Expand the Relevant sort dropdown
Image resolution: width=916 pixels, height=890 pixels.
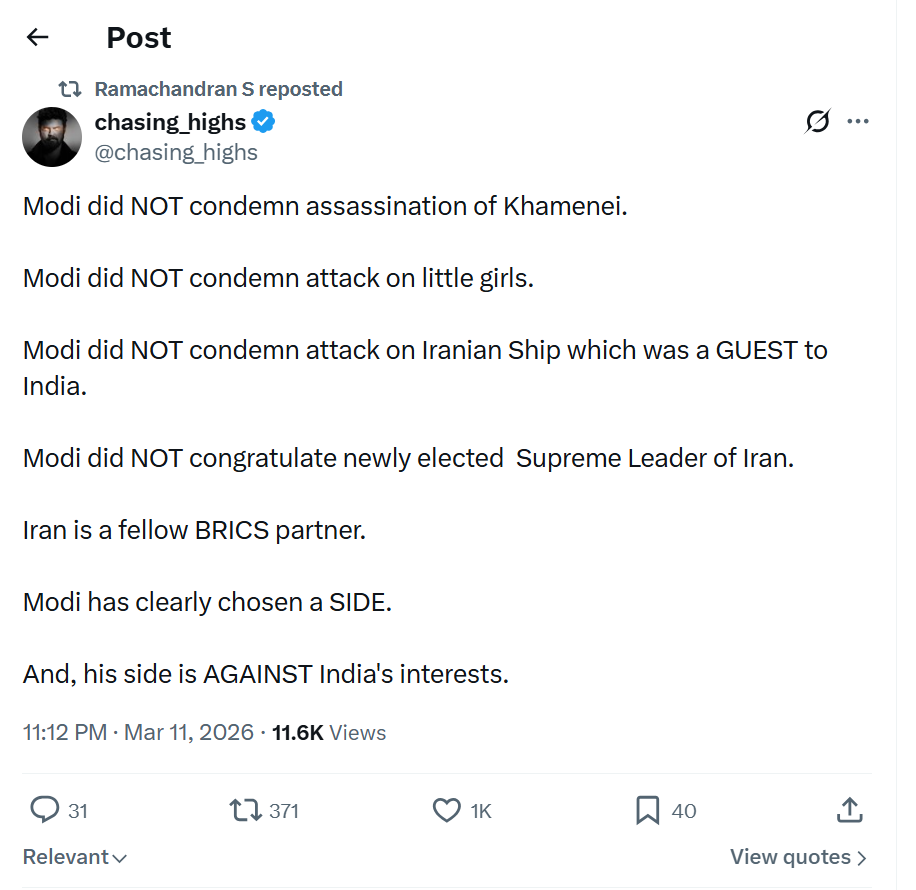(x=75, y=857)
